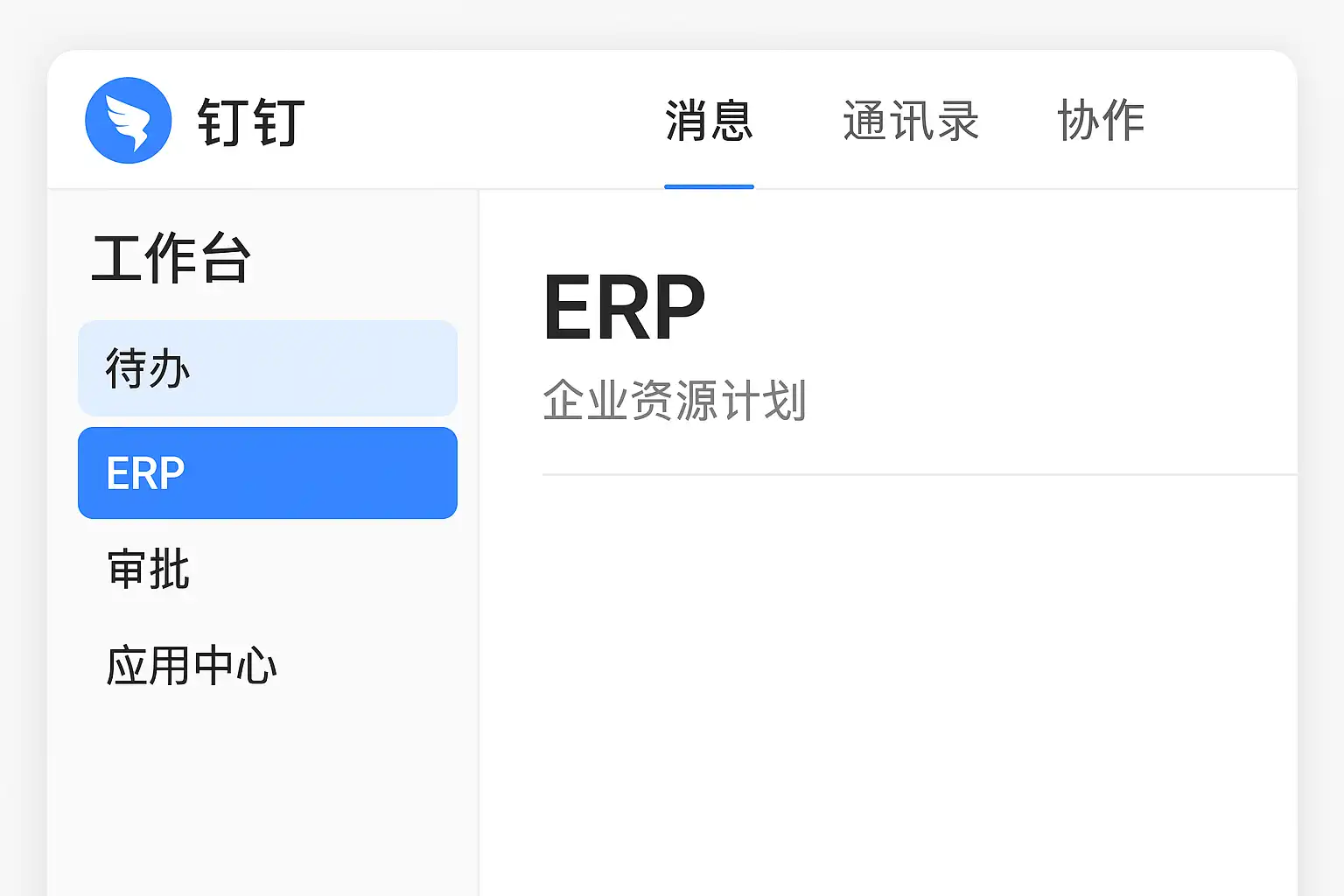This screenshot has width=1344, height=896.
Task: Open the 通讯录 tab
Action: point(910,121)
